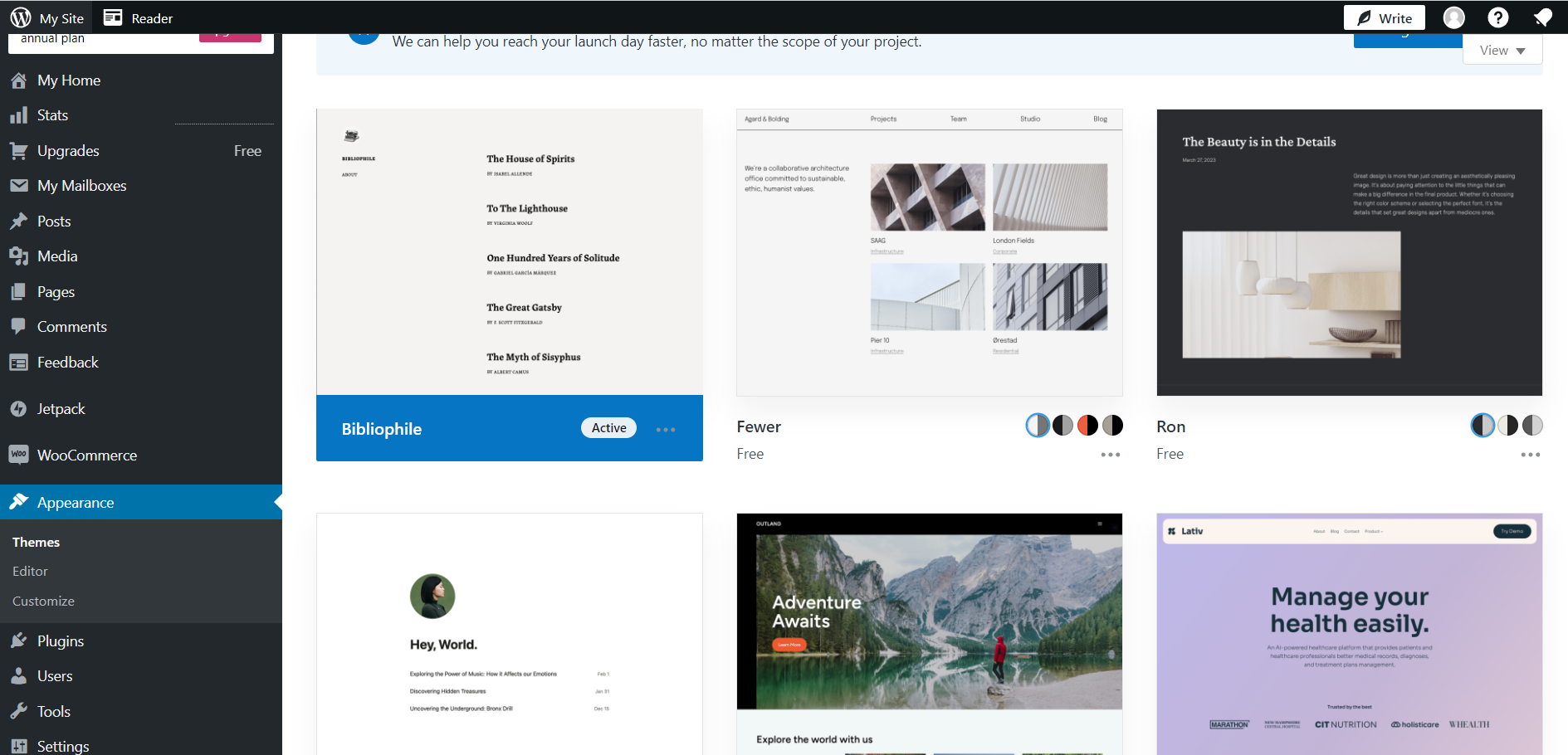Click the Ron theme name
Image resolution: width=1568 pixels, height=755 pixels.
[1170, 426]
